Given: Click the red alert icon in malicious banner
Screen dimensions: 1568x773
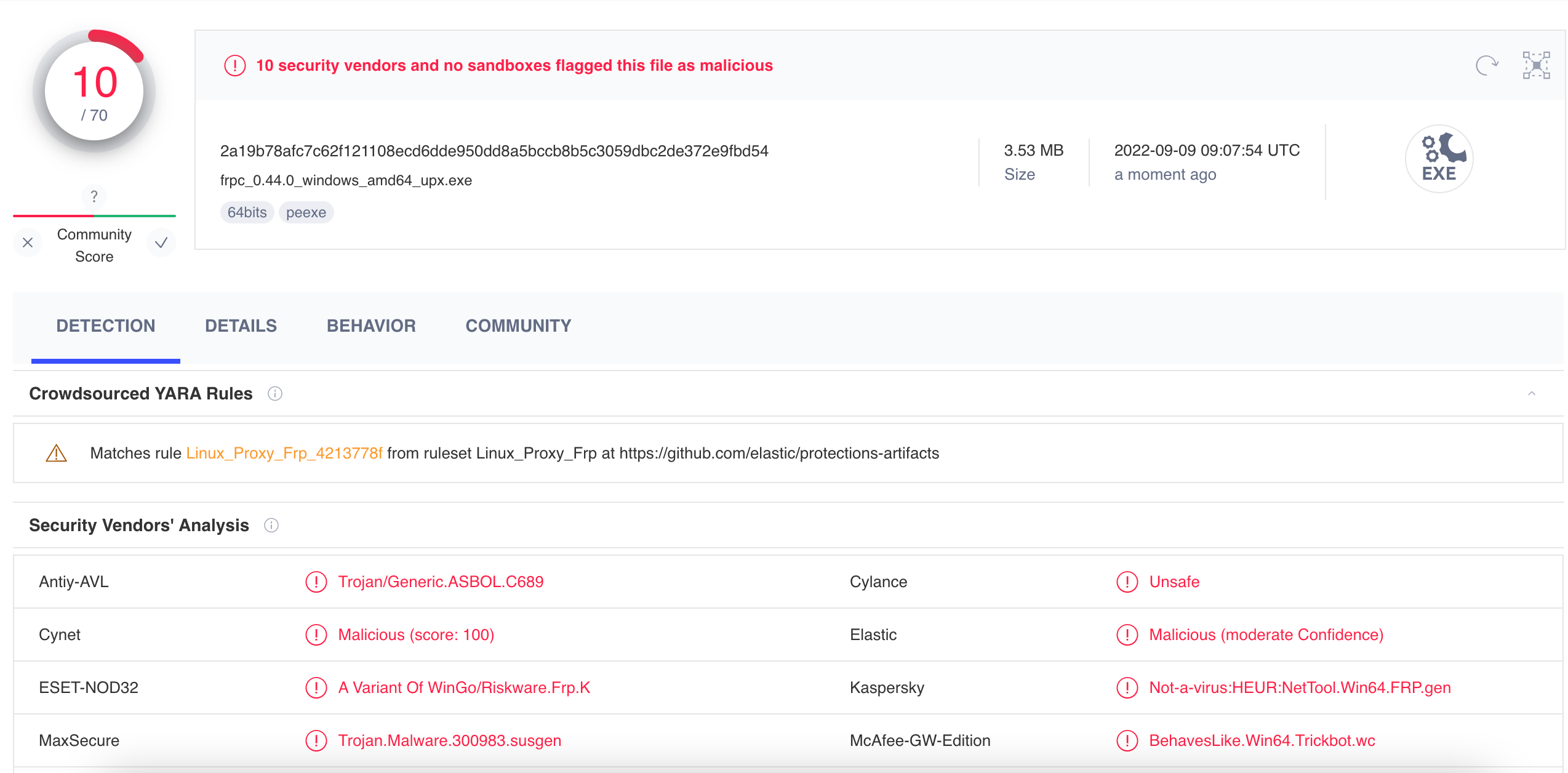Looking at the screenshot, I should point(234,66).
